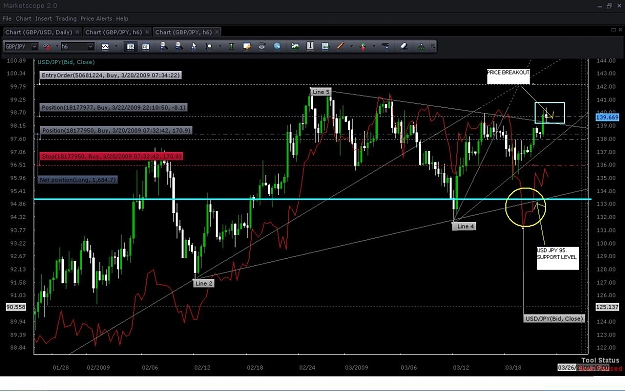The image size is (625, 391).
Task: Select the Line 5 trendline label
Action: [321, 92]
